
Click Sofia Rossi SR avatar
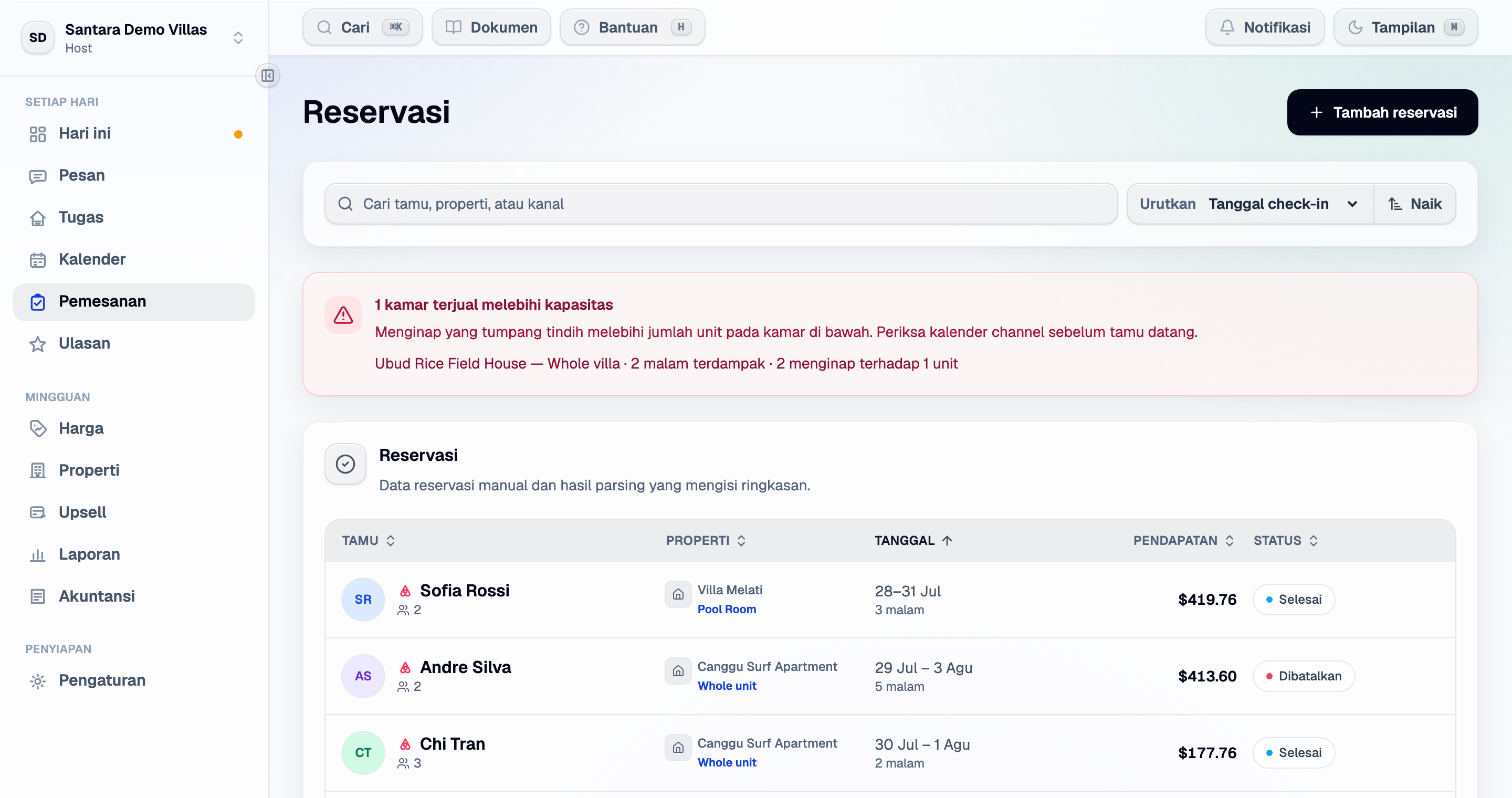(363, 599)
